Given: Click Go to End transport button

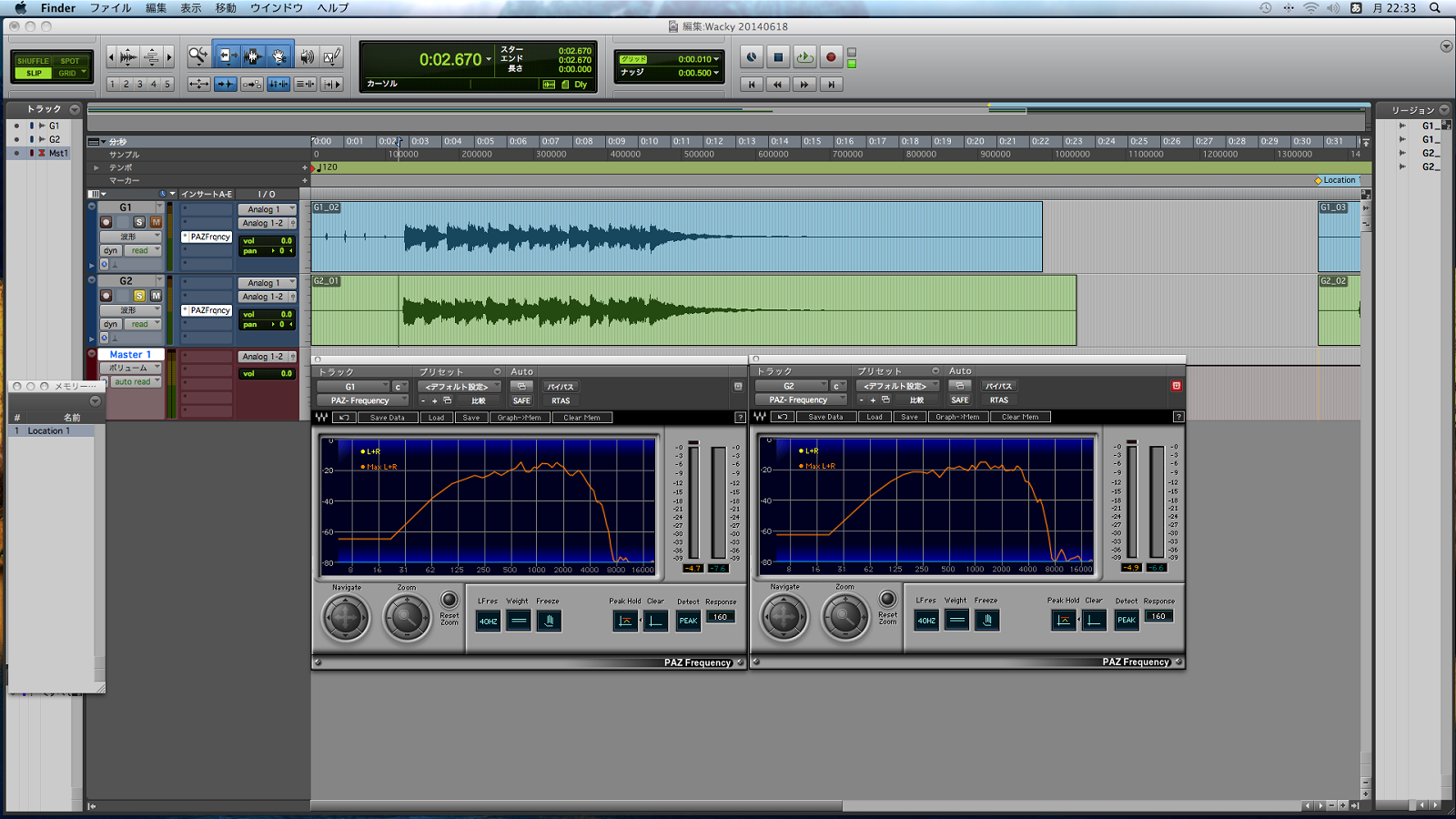Looking at the screenshot, I should point(831,85).
